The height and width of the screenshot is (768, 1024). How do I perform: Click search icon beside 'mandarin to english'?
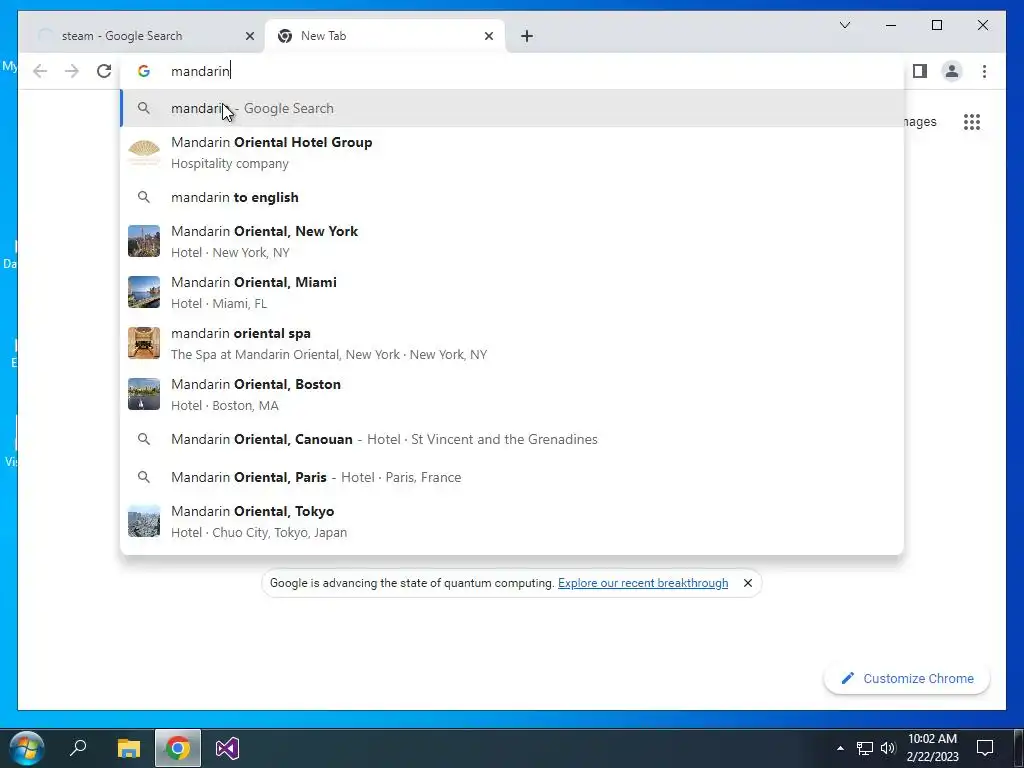(144, 197)
